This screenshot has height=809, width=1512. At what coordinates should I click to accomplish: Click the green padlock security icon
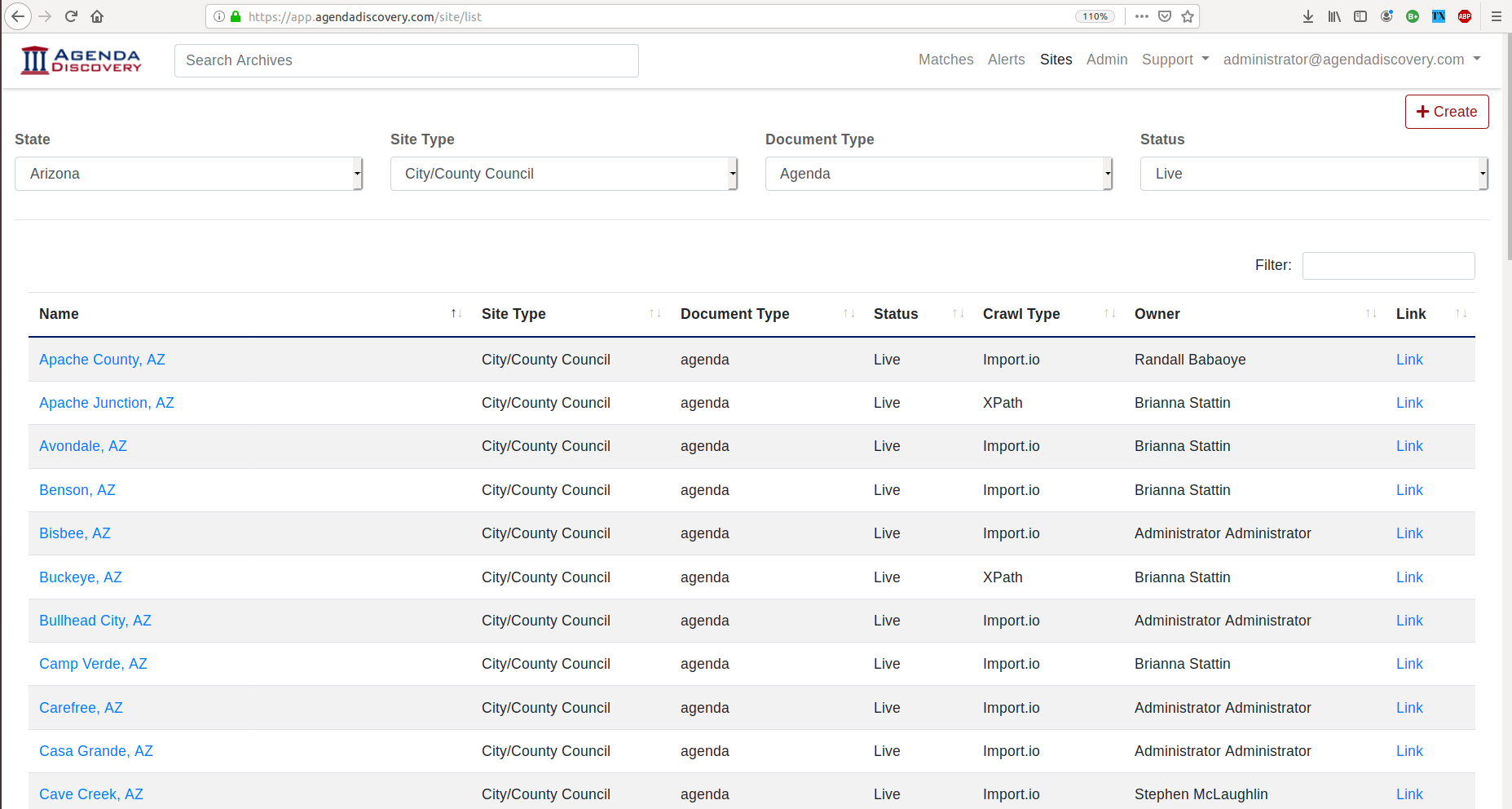[x=236, y=16]
